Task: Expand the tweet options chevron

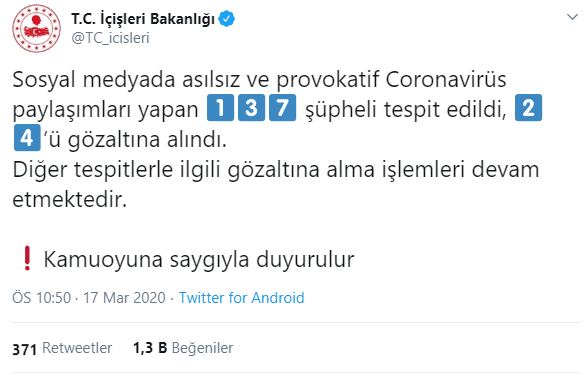Action: [x=572, y=17]
